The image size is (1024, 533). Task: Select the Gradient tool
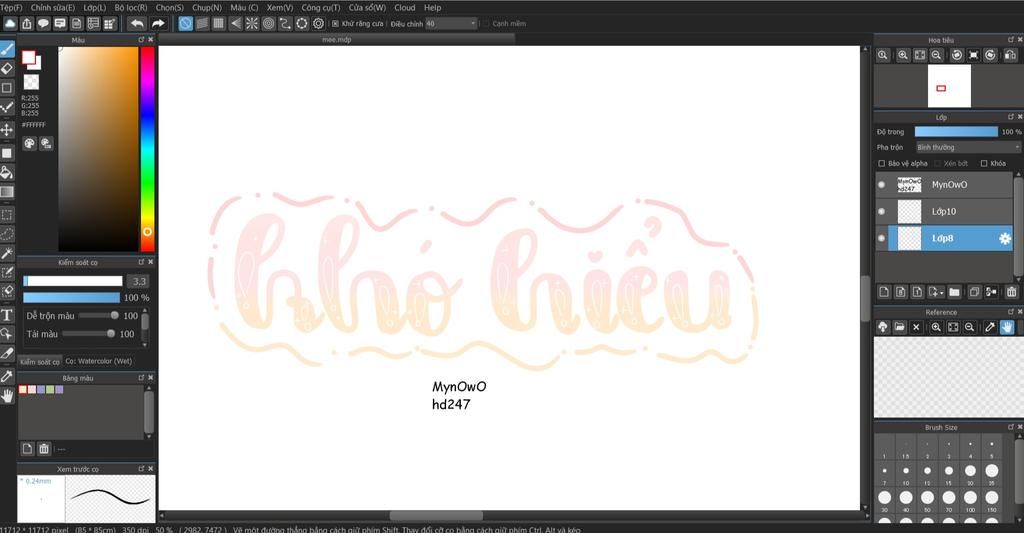coord(7,192)
